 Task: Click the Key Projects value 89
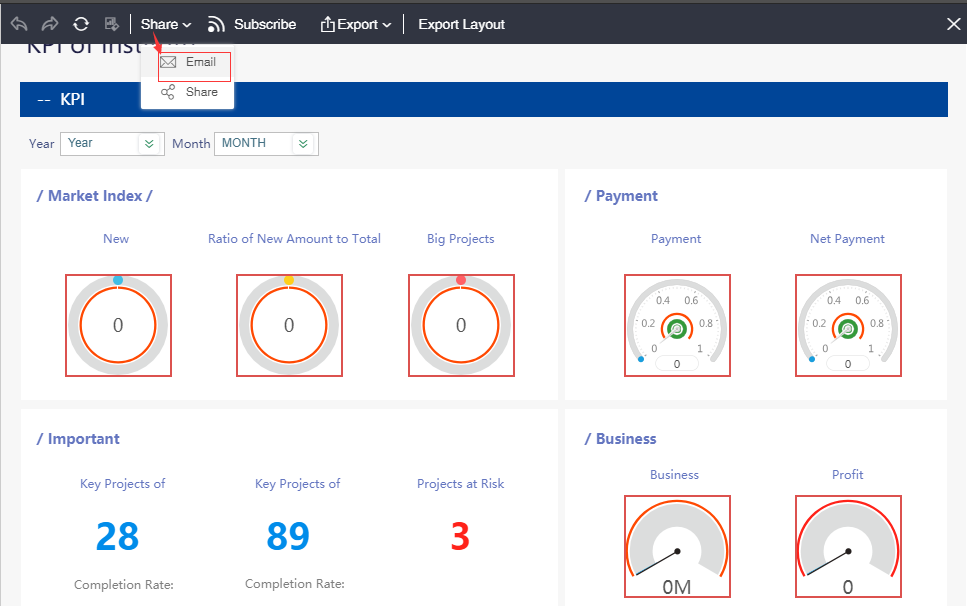pos(288,537)
